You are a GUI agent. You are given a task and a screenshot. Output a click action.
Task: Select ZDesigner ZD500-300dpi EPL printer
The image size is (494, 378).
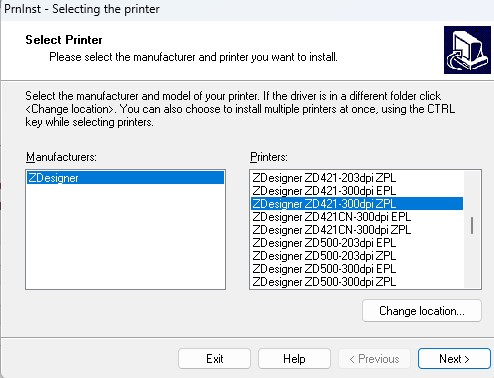click(x=357, y=269)
